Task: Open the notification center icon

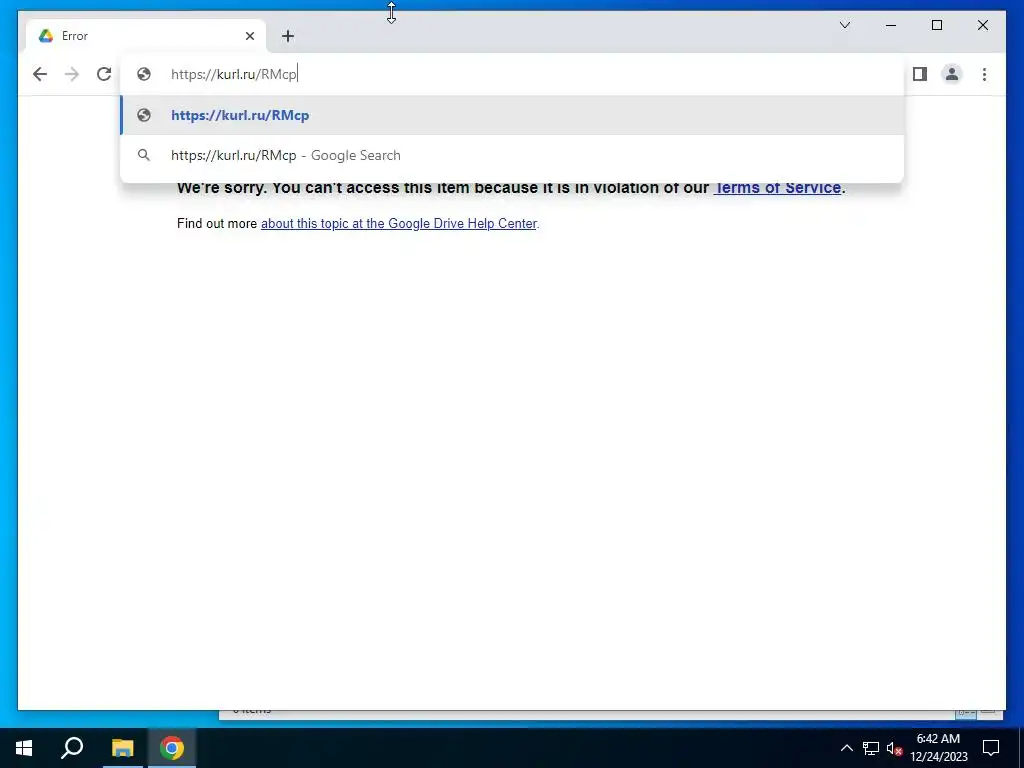Action: (991, 748)
